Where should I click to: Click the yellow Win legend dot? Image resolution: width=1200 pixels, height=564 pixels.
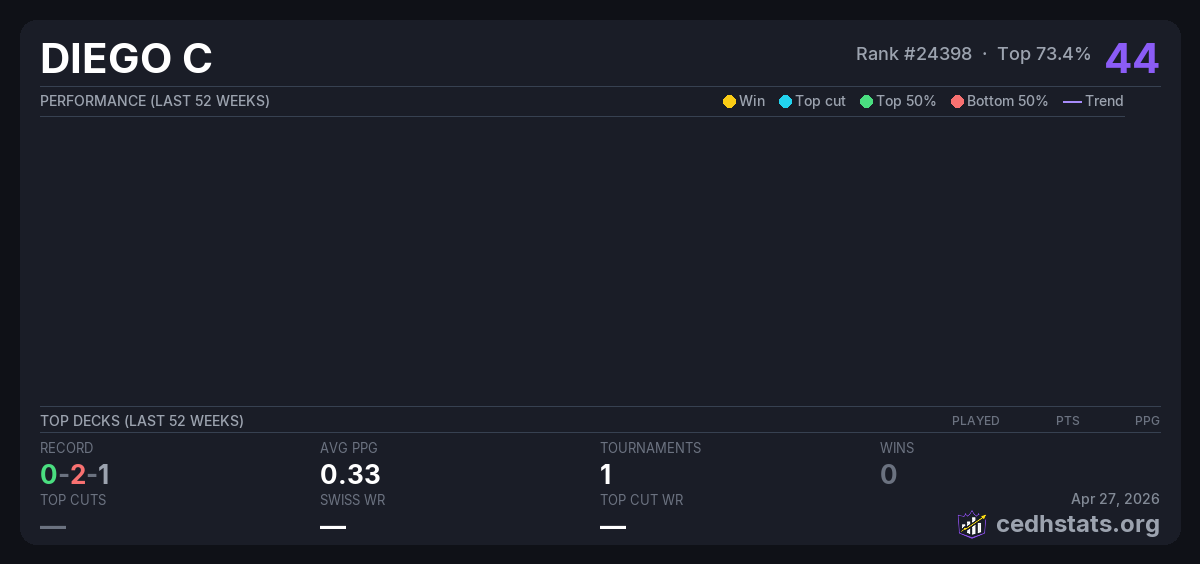point(729,101)
